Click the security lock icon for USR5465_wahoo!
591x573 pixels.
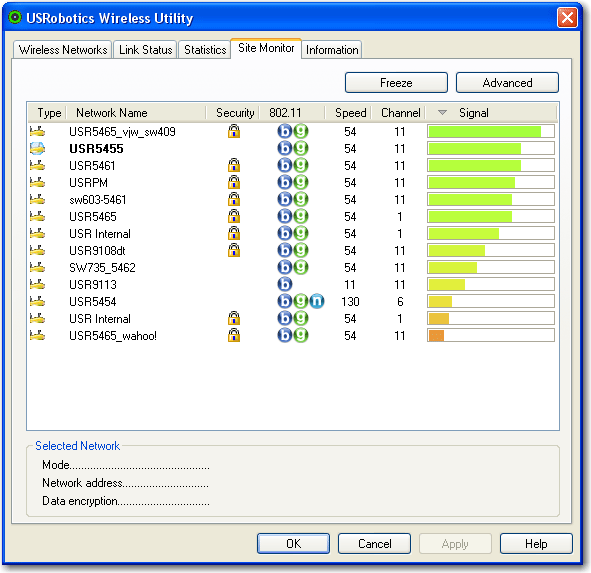(234, 335)
